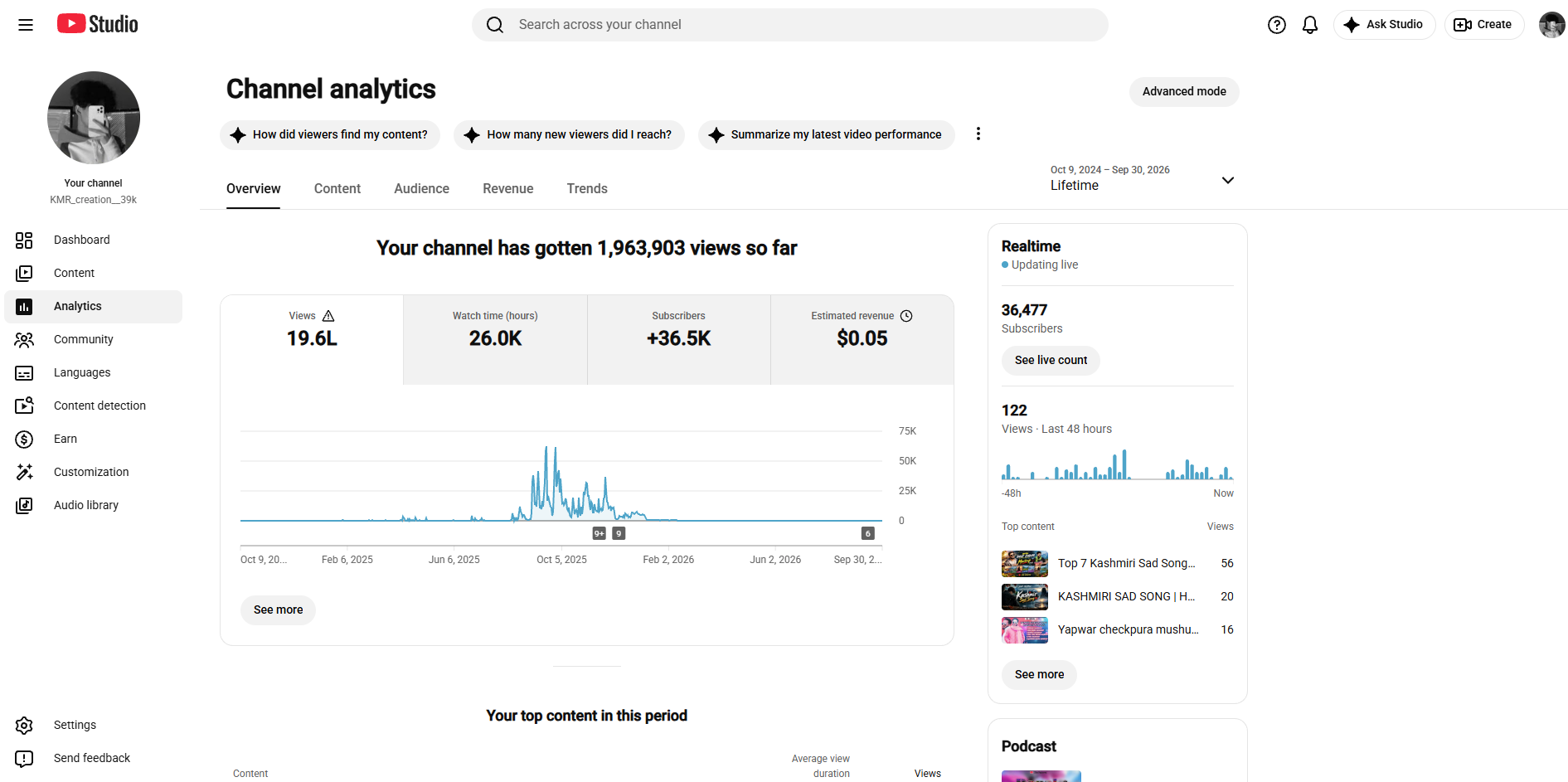Screen dimensions: 1568x782
Task: Open 'Yapwar checkpura mushu...' top content row
Action: 1118,629
